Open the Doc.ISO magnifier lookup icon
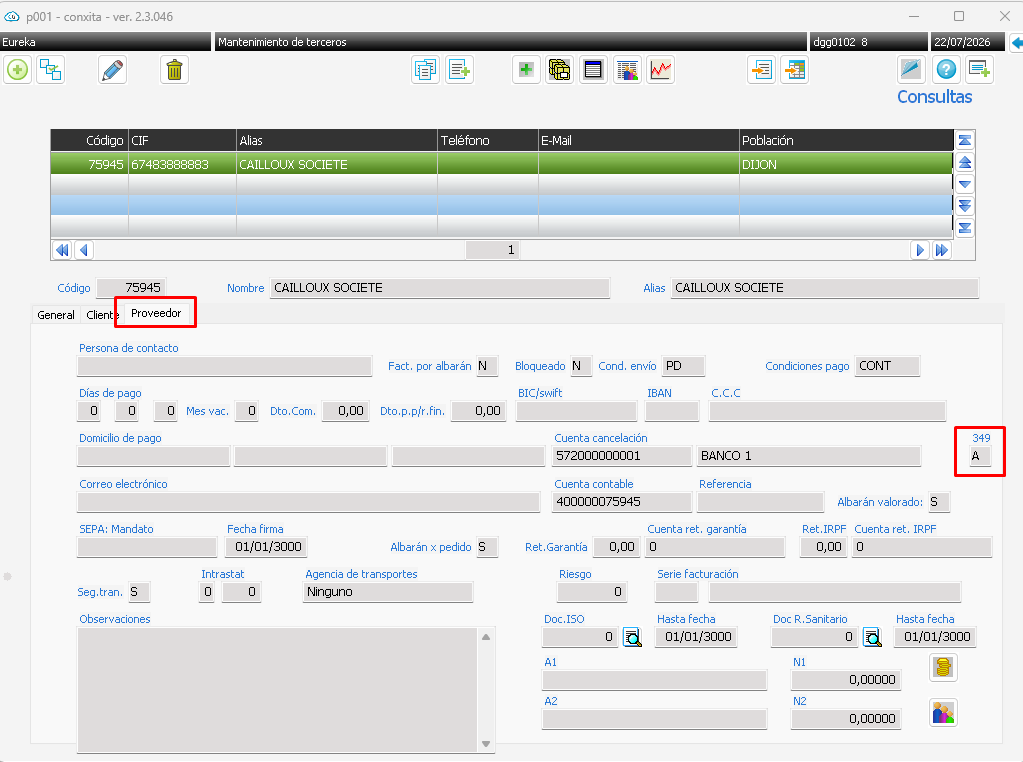Image resolution: width=1023 pixels, height=762 pixels. click(632, 637)
